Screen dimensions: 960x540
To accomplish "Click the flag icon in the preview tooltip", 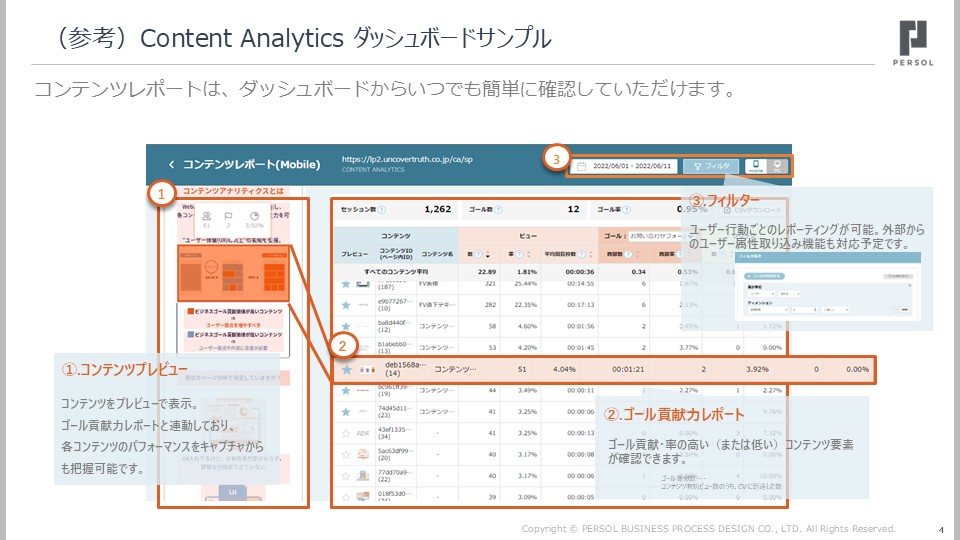I will pyautogui.click(x=228, y=216).
